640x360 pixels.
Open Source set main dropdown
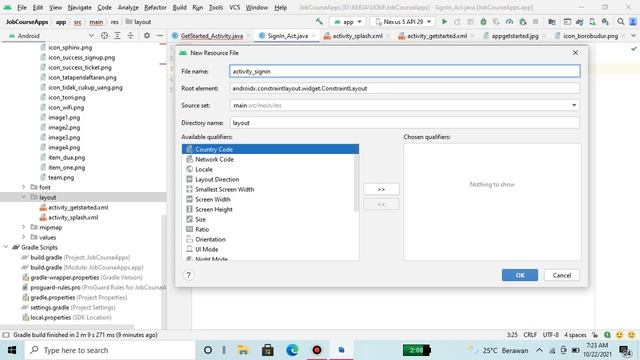tap(404, 105)
